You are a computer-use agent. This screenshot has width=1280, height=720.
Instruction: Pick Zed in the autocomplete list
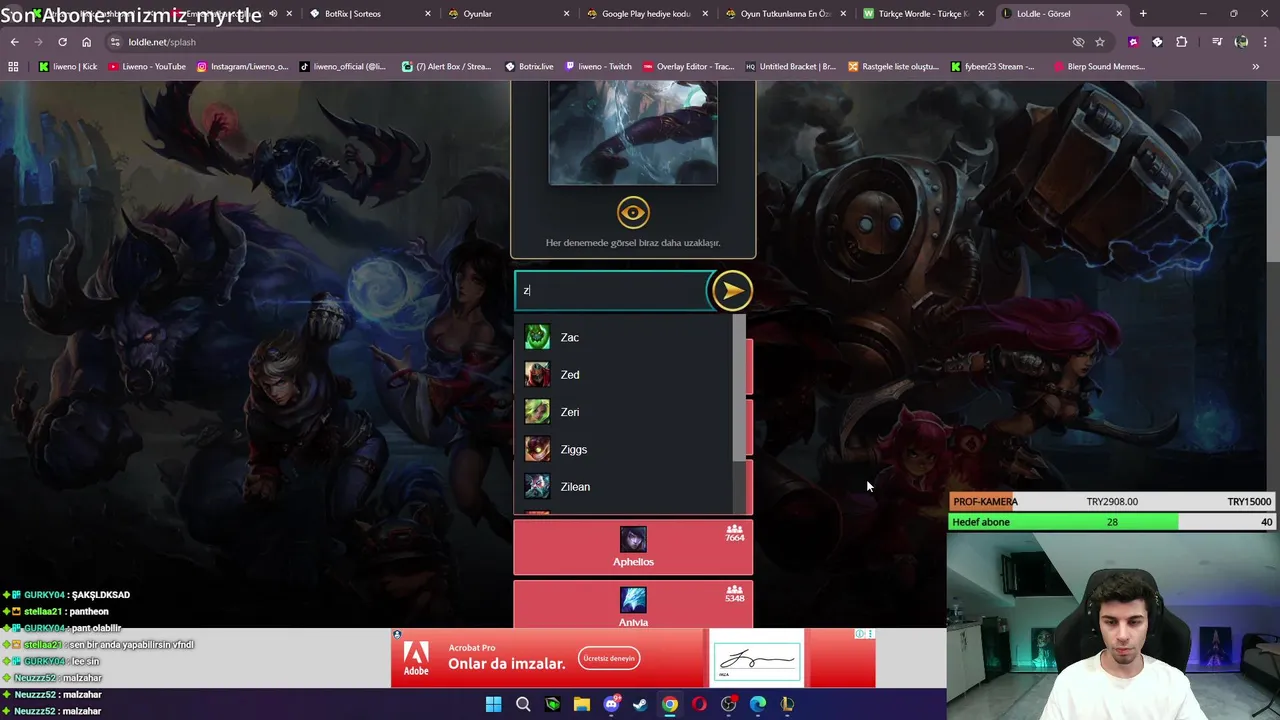[x=624, y=375]
